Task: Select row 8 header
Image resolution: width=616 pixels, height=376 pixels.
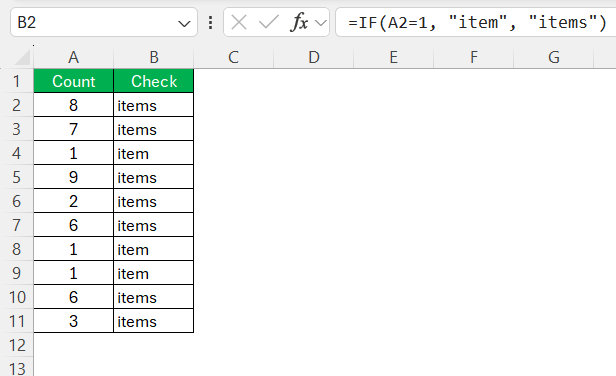Action: click(16, 249)
